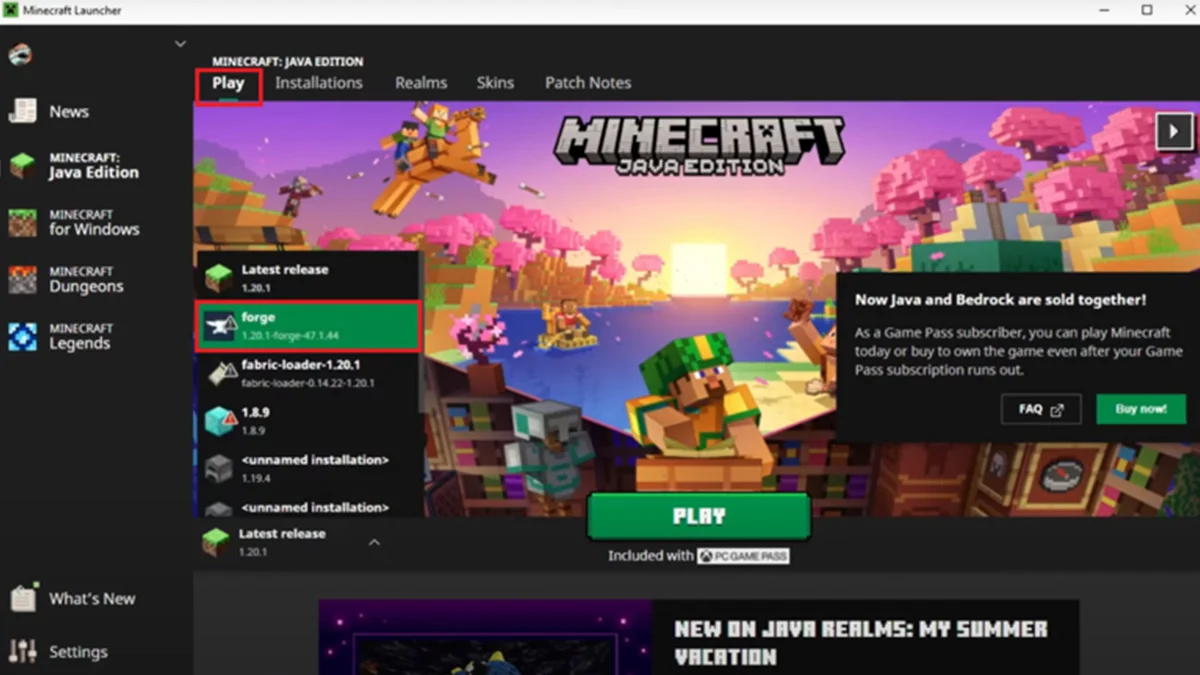The width and height of the screenshot is (1200, 675).
Task: Expand the account dropdown chevron
Action: coord(180,44)
